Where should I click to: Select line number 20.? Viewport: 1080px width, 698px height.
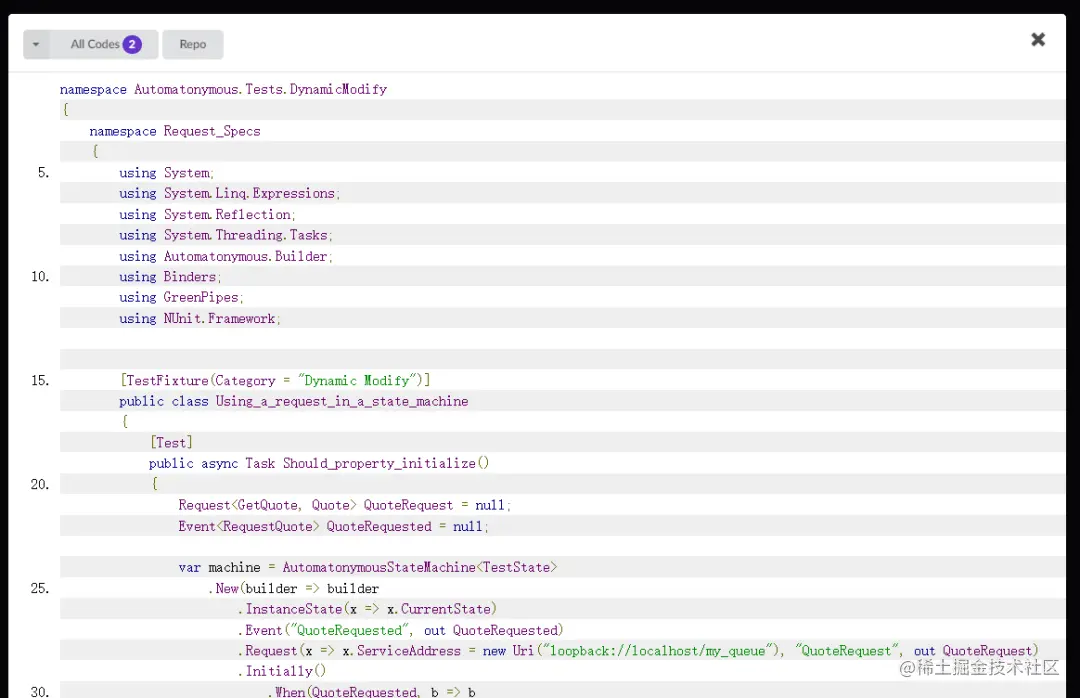click(40, 484)
